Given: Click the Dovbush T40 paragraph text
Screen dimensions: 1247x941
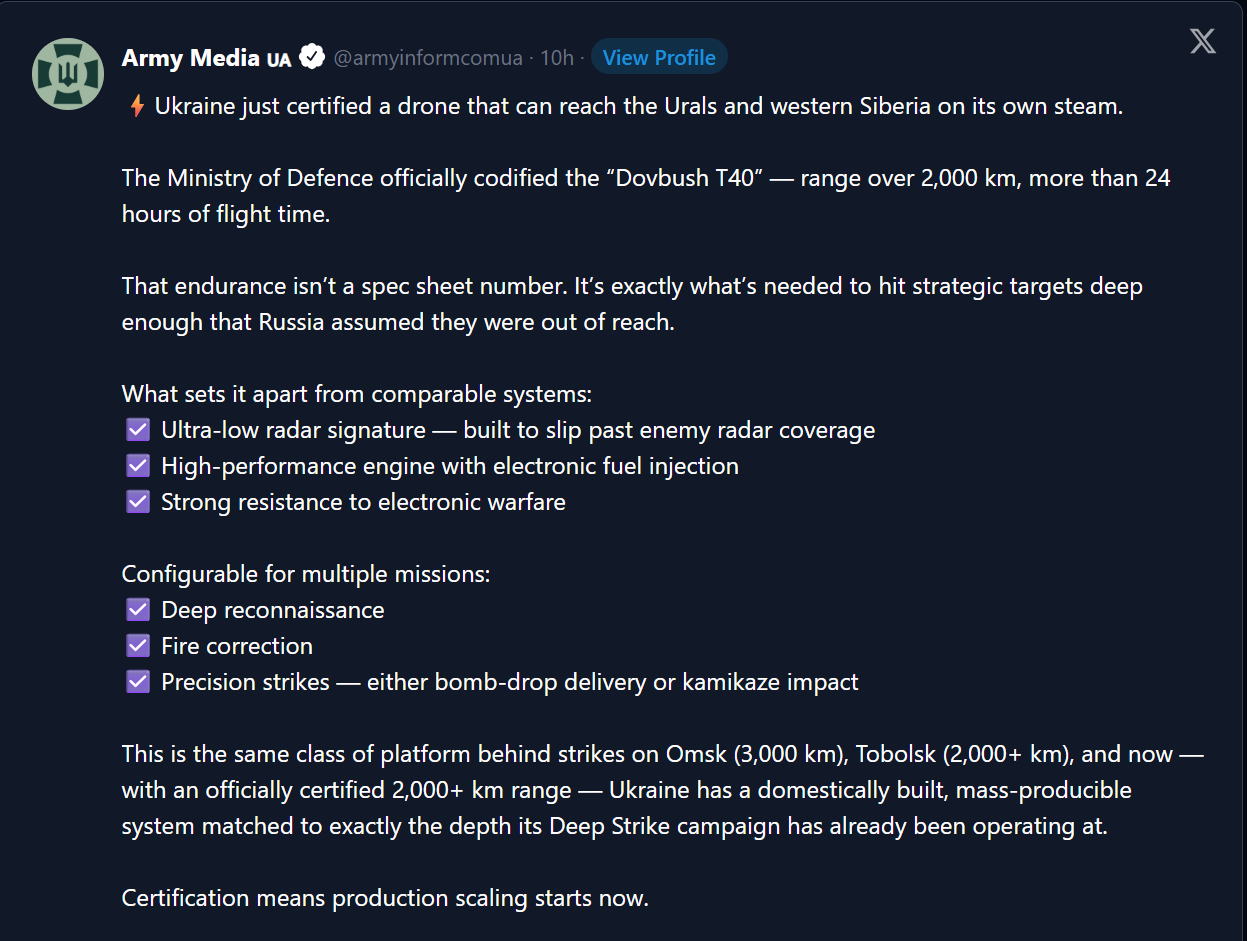Looking at the screenshot, I should coord(646,196).
